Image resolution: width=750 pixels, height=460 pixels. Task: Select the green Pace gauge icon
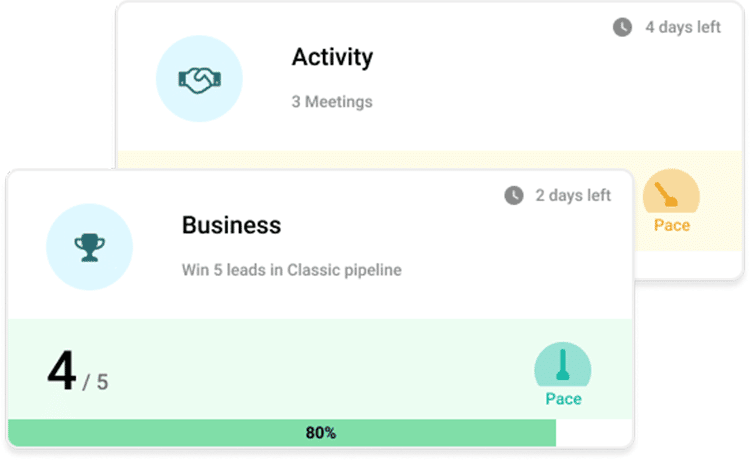coord(563,365)
